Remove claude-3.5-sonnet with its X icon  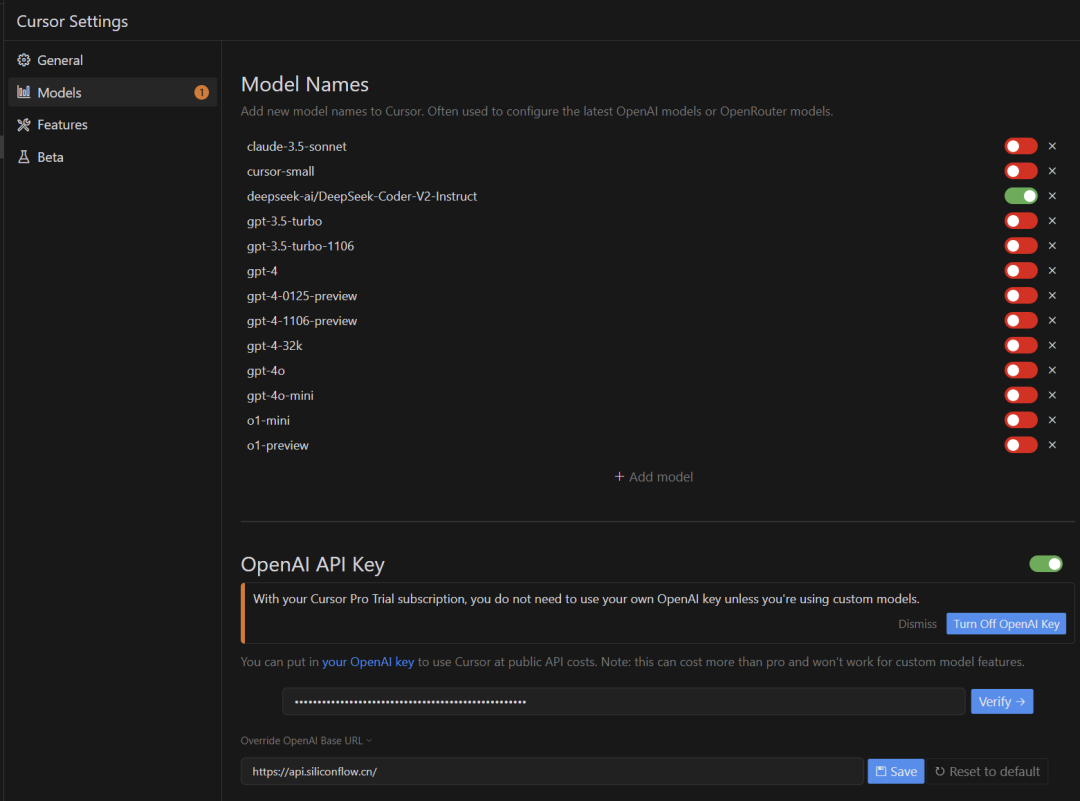1052,146
